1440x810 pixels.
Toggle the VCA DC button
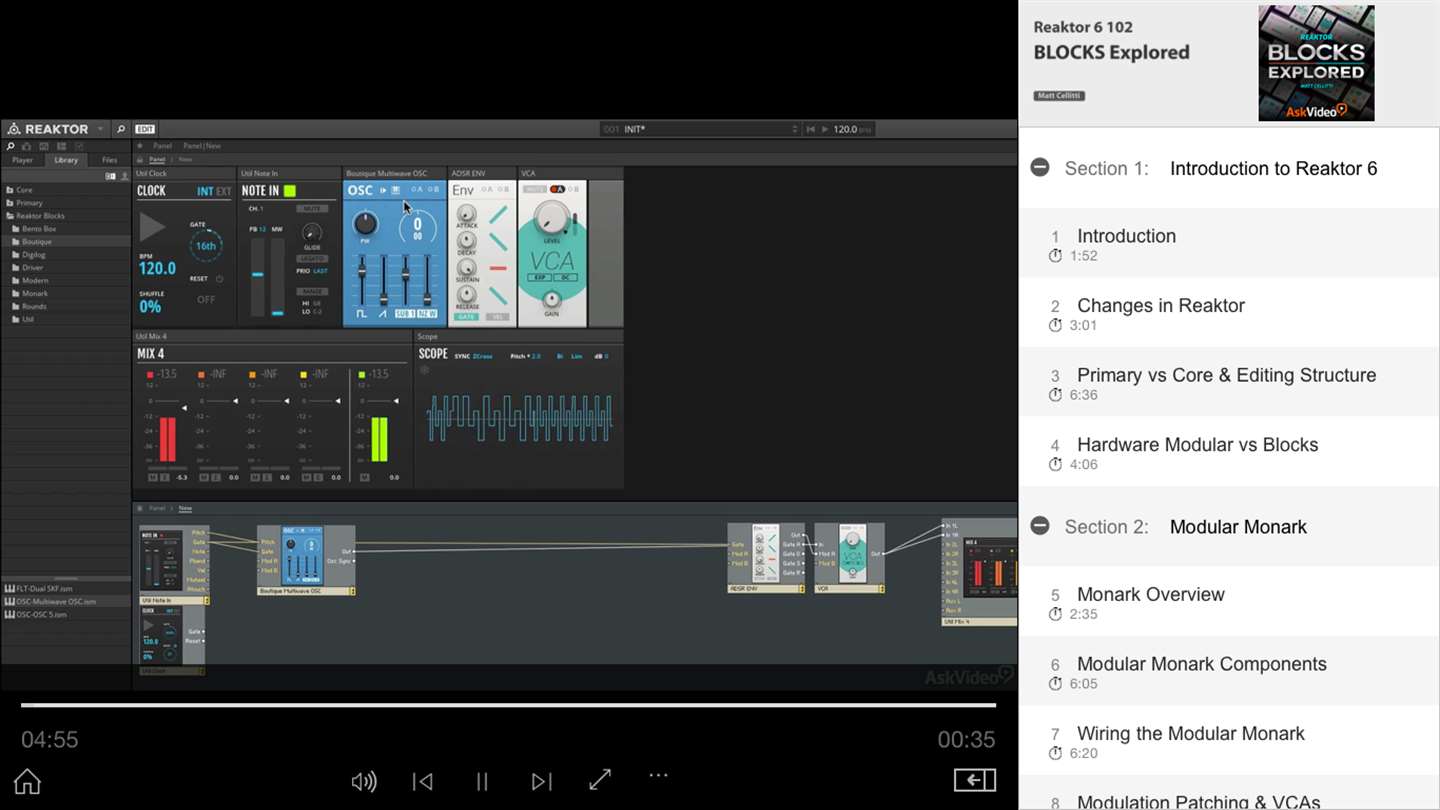565,277
